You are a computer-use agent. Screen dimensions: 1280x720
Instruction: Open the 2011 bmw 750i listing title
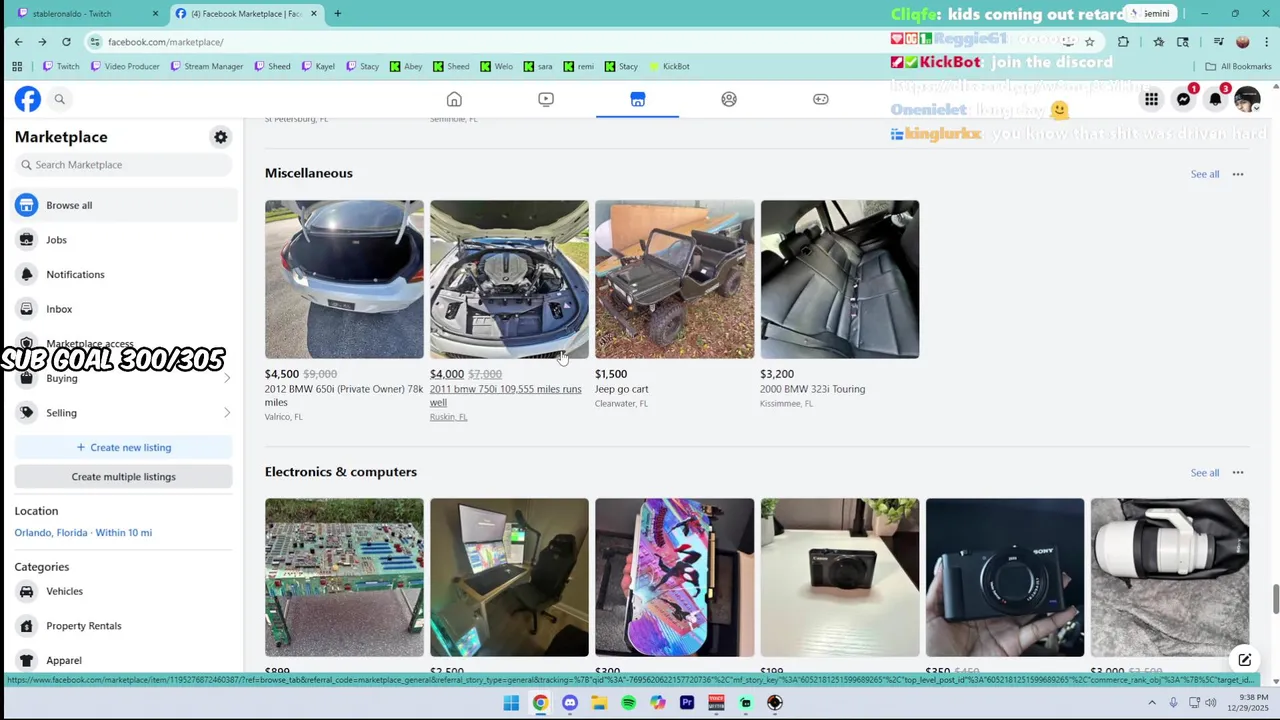tap(505, 396)
